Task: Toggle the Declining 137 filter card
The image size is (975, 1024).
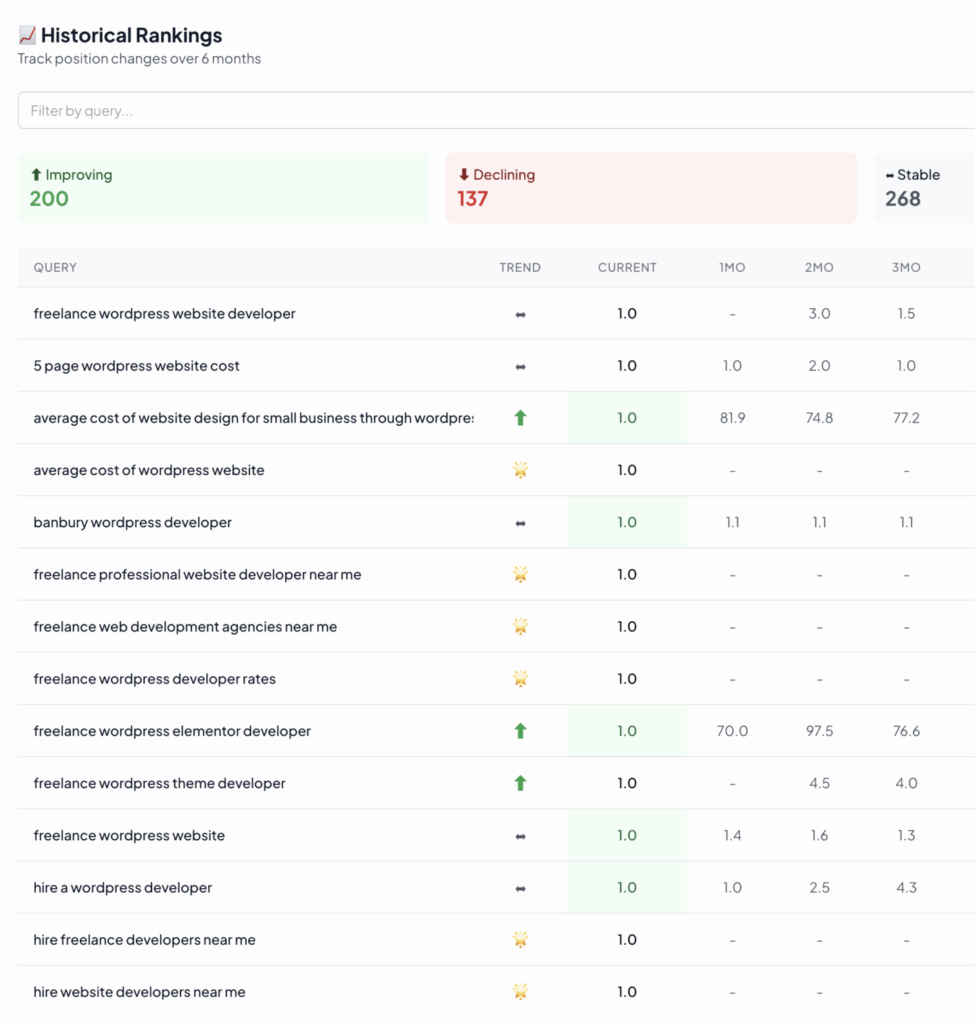Action: click(650, 187)
